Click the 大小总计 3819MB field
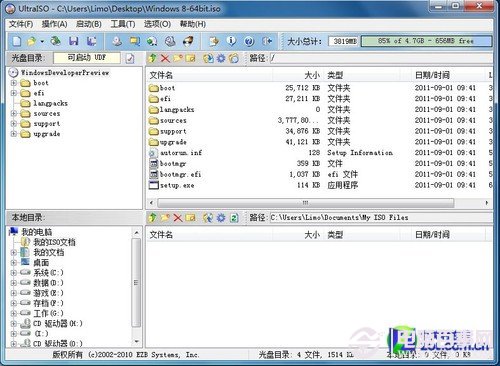This screenshot has height=366, width=500. (344, 41)
